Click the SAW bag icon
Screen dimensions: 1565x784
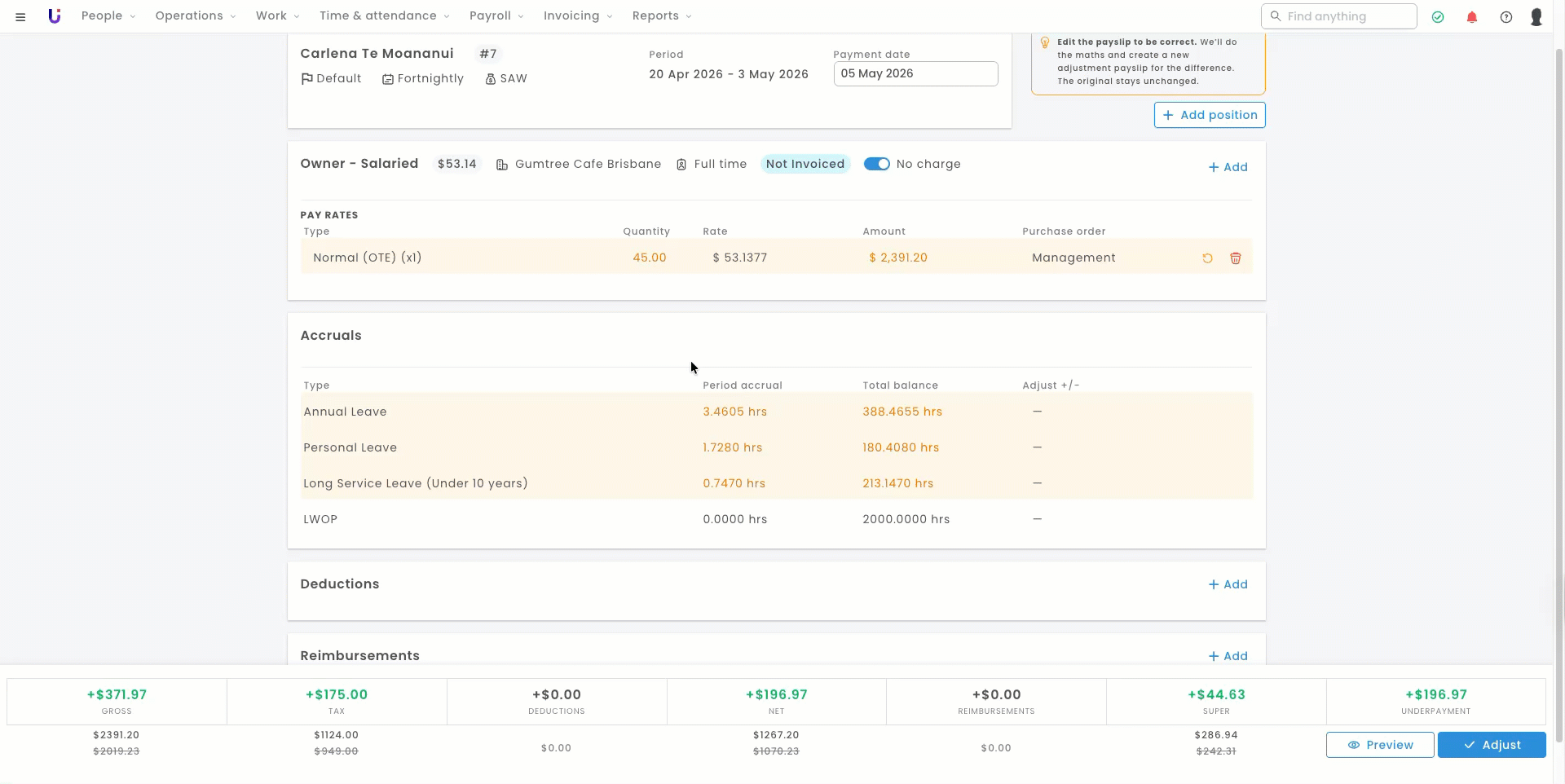point(491,79)
